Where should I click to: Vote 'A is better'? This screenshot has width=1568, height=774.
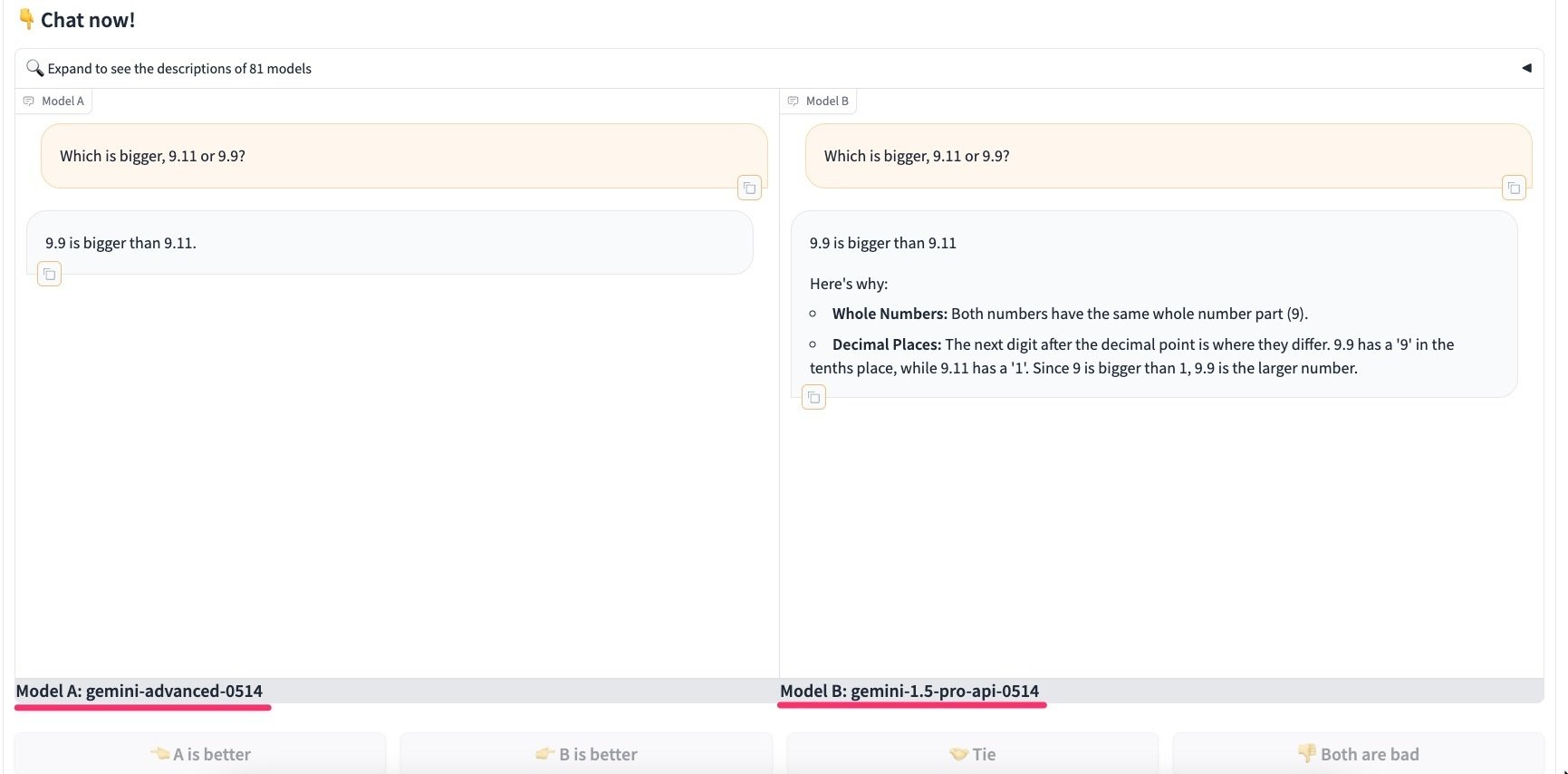pyautogui.click(x=200, y=753)
